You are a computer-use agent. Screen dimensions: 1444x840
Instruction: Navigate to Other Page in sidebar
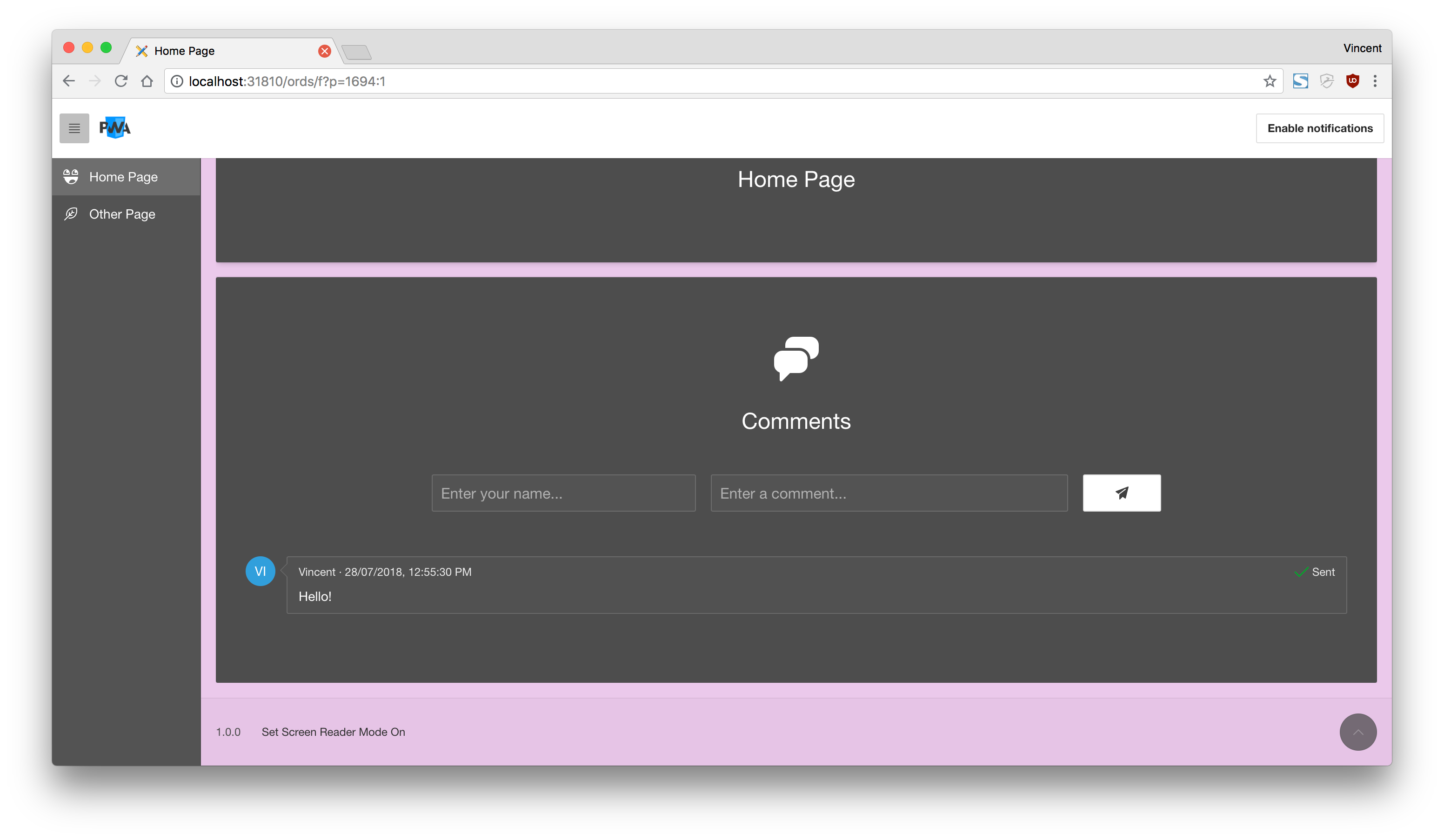click(122, 214)
